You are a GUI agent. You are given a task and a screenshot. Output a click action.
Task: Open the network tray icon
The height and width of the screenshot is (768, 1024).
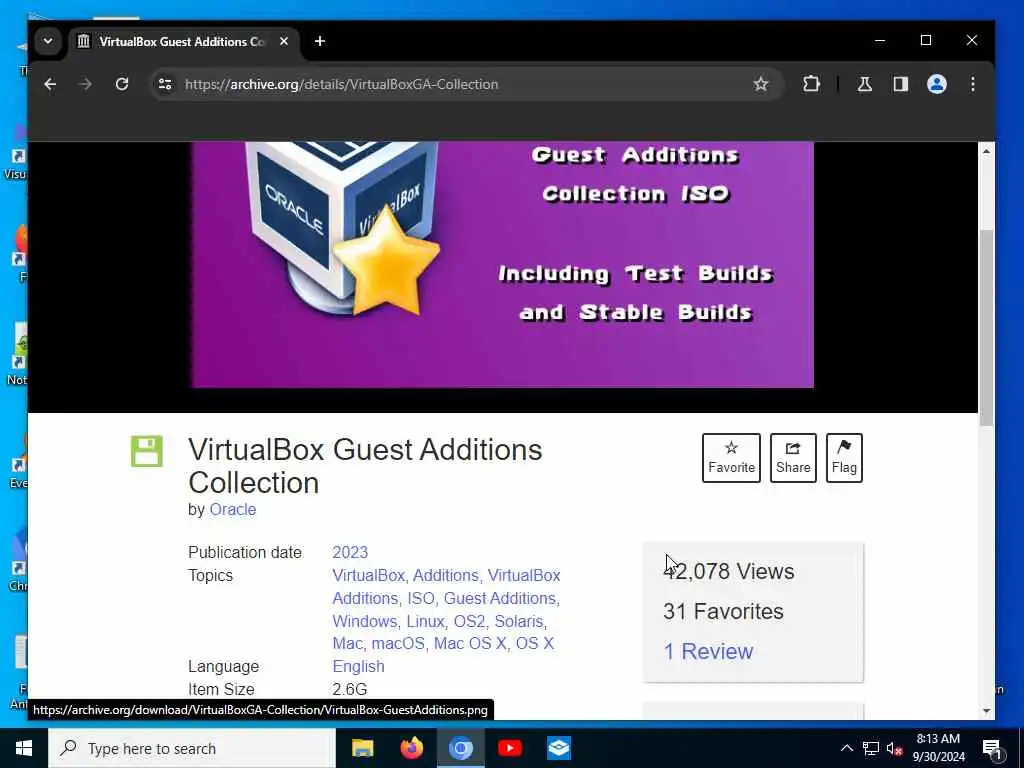[871, 748]
